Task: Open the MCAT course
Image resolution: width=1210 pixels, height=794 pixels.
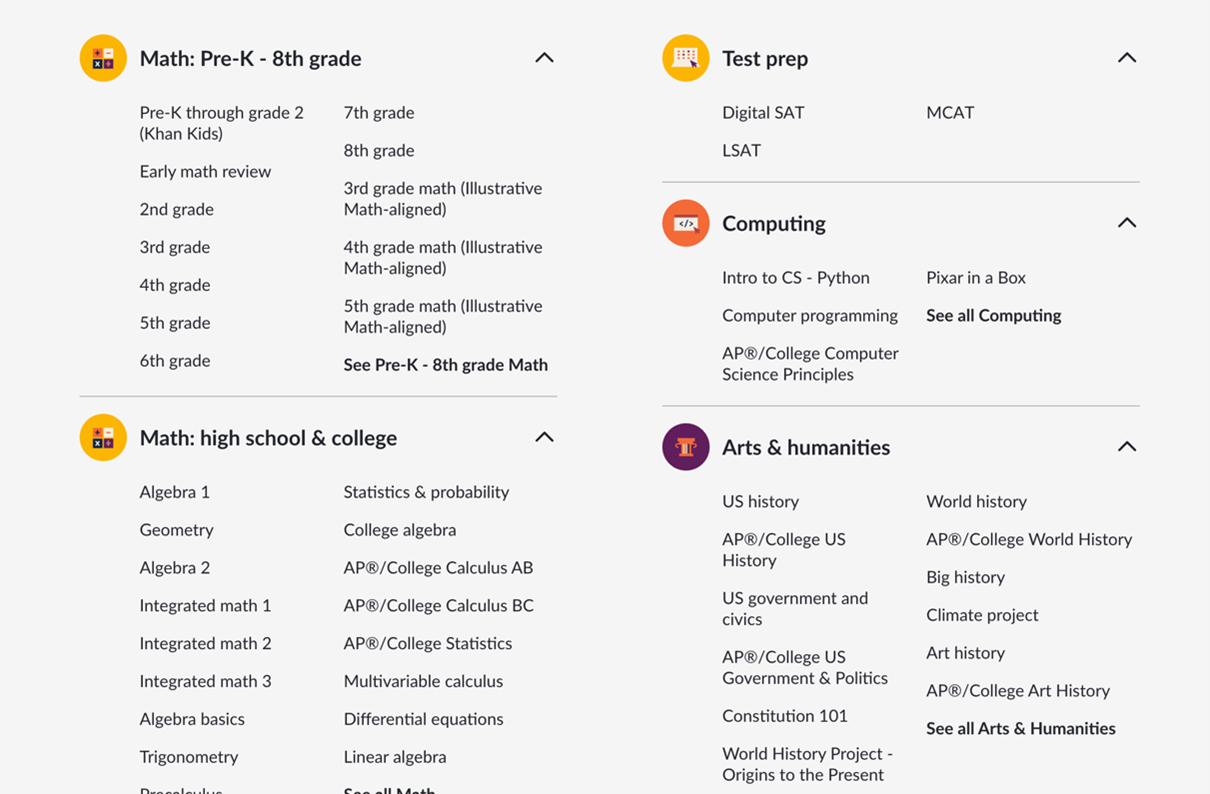Action: coord(950,112)
